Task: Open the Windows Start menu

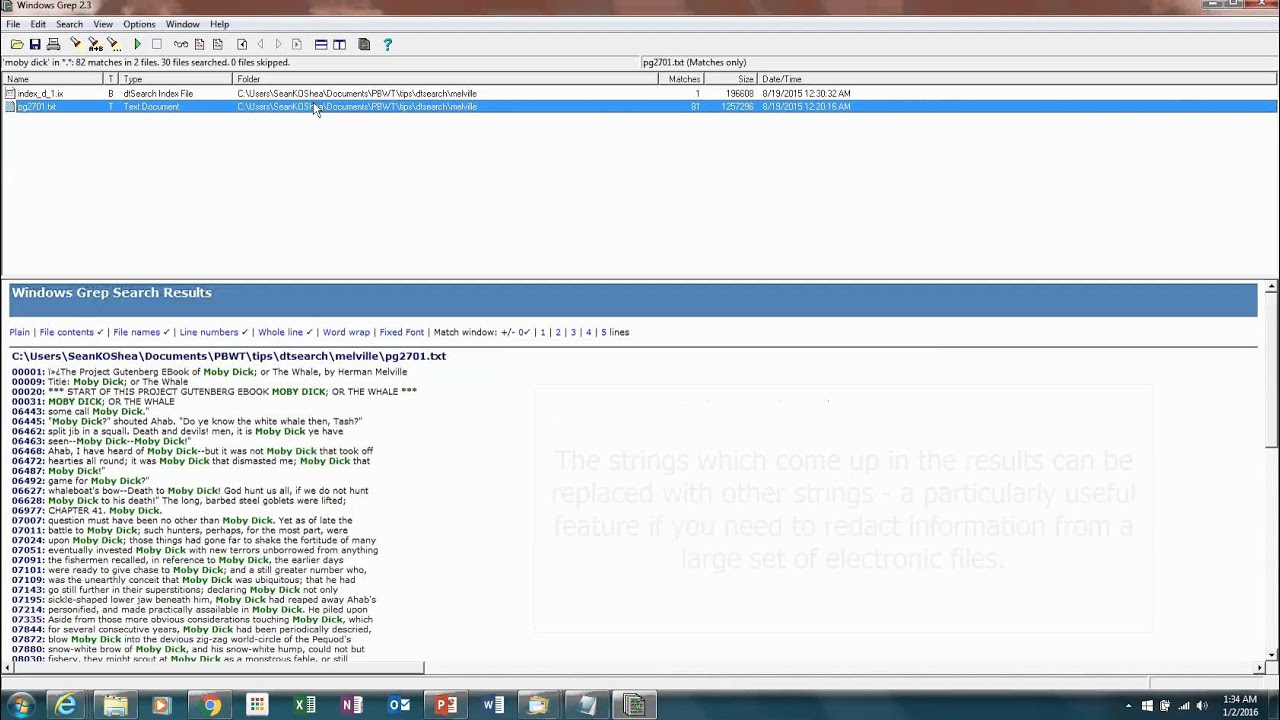Action: (x=20, y=705)
